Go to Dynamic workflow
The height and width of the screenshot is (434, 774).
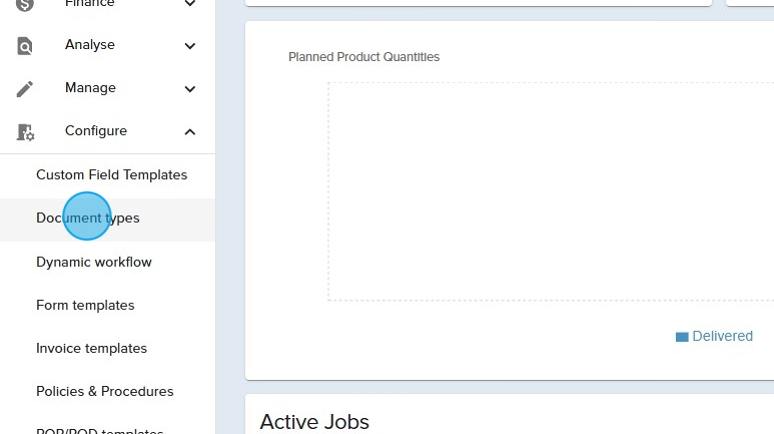(x=94, y=262)
